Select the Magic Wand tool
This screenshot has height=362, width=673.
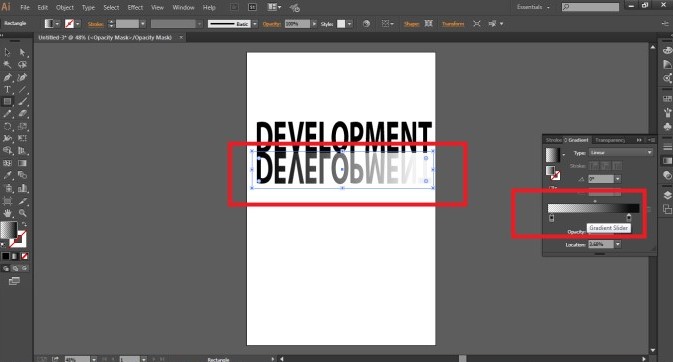(x=7, y=65)
